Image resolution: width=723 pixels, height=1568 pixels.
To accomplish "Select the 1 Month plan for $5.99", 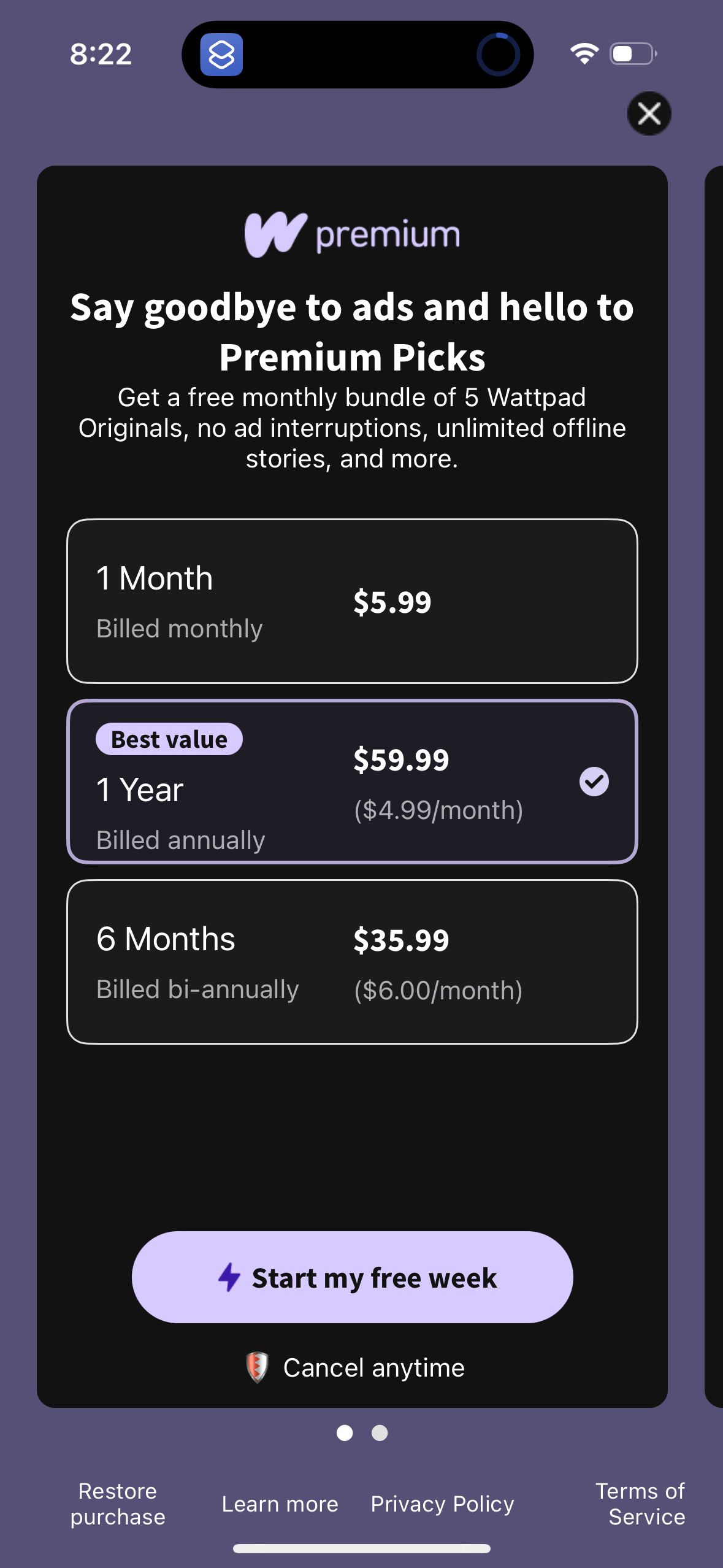I will [x=352, y=601].
